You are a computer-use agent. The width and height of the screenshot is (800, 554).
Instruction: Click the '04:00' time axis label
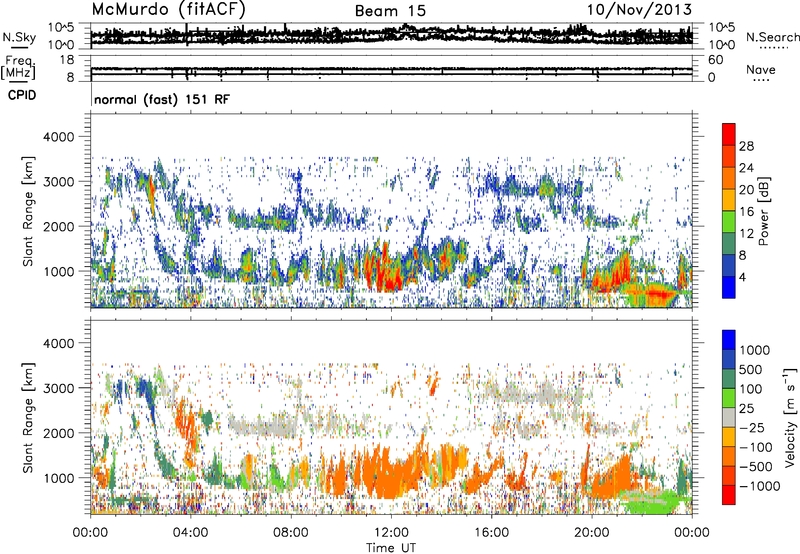click(190, 533)
